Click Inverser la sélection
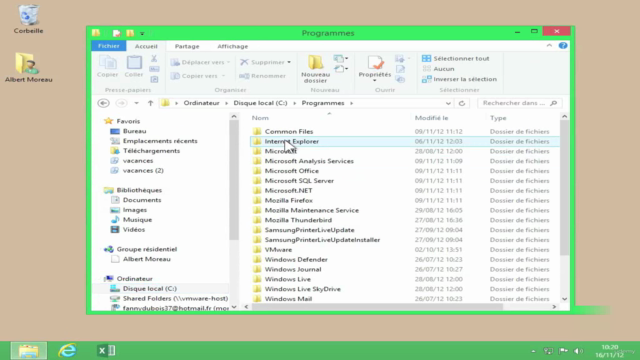This screenshot has height=360, width=640. [460, 79]
